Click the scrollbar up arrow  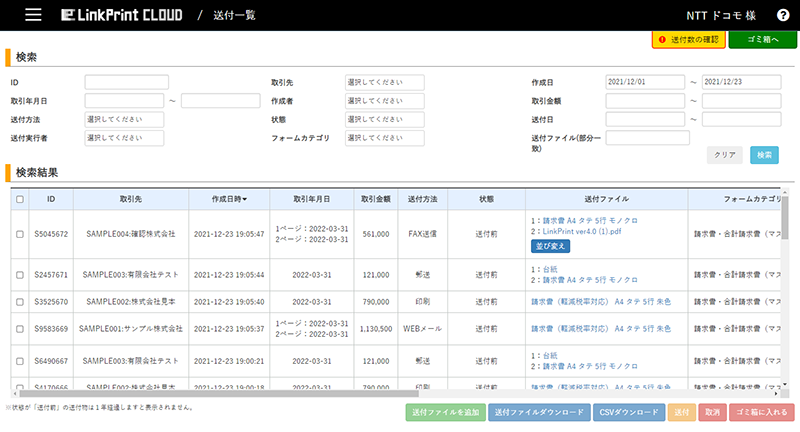pos(785,192)
